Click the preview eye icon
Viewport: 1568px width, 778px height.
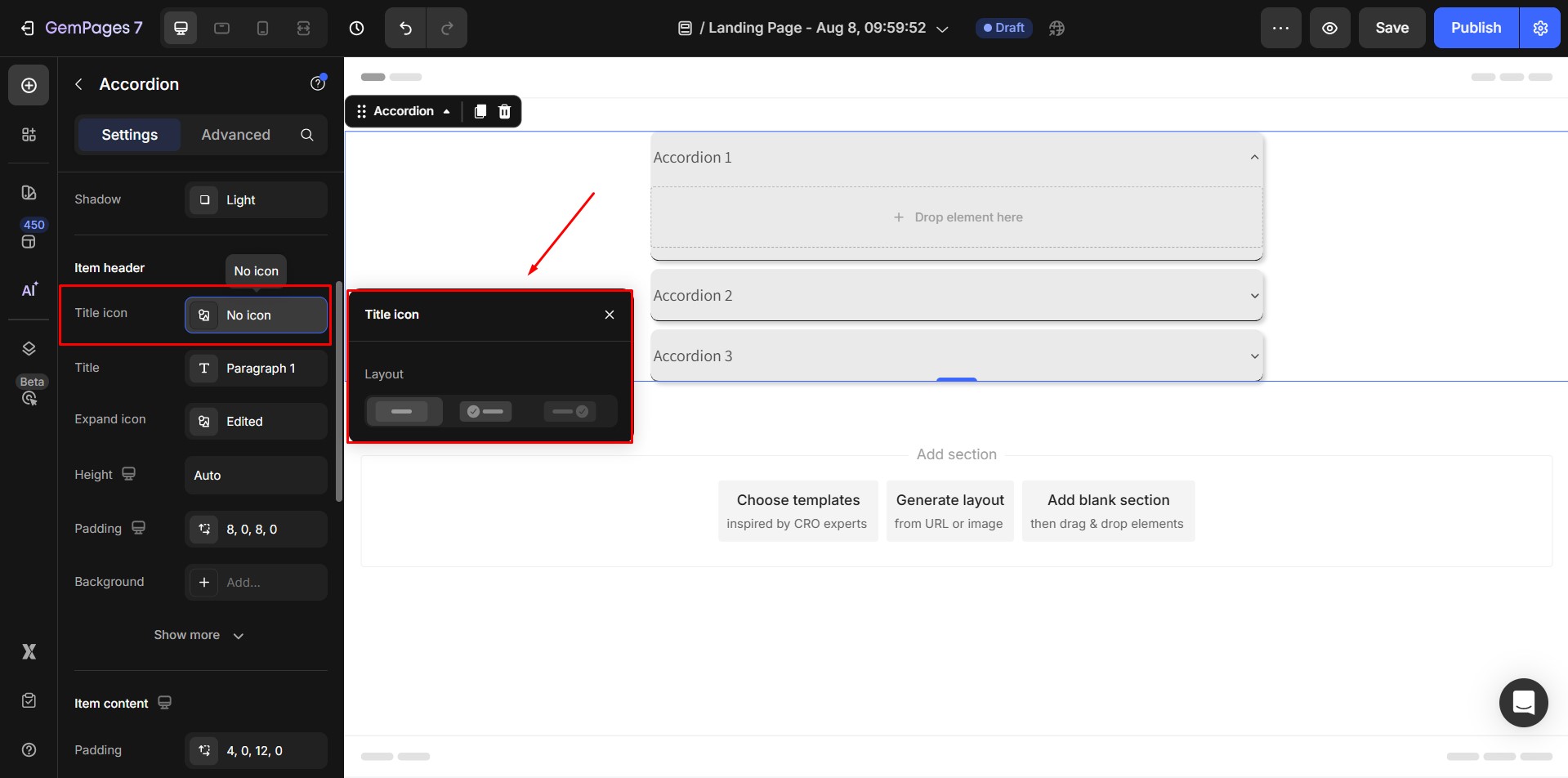(1329, 28)
